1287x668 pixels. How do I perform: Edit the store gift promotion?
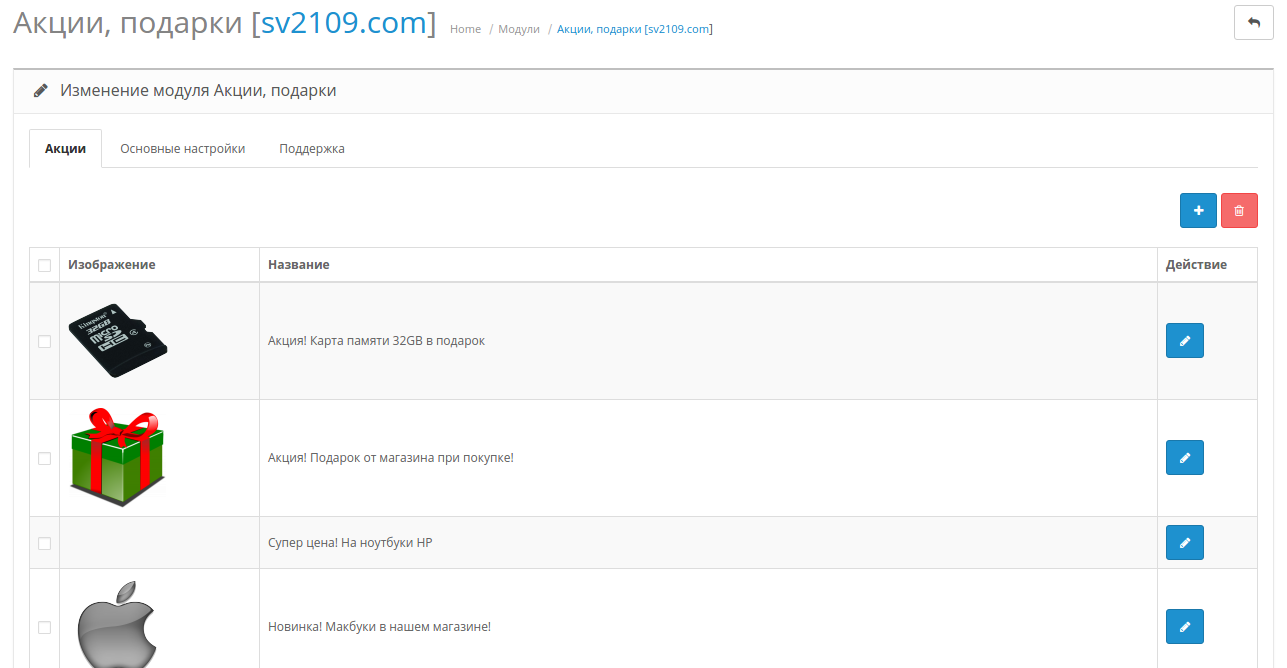click(x=1184, y=458)
